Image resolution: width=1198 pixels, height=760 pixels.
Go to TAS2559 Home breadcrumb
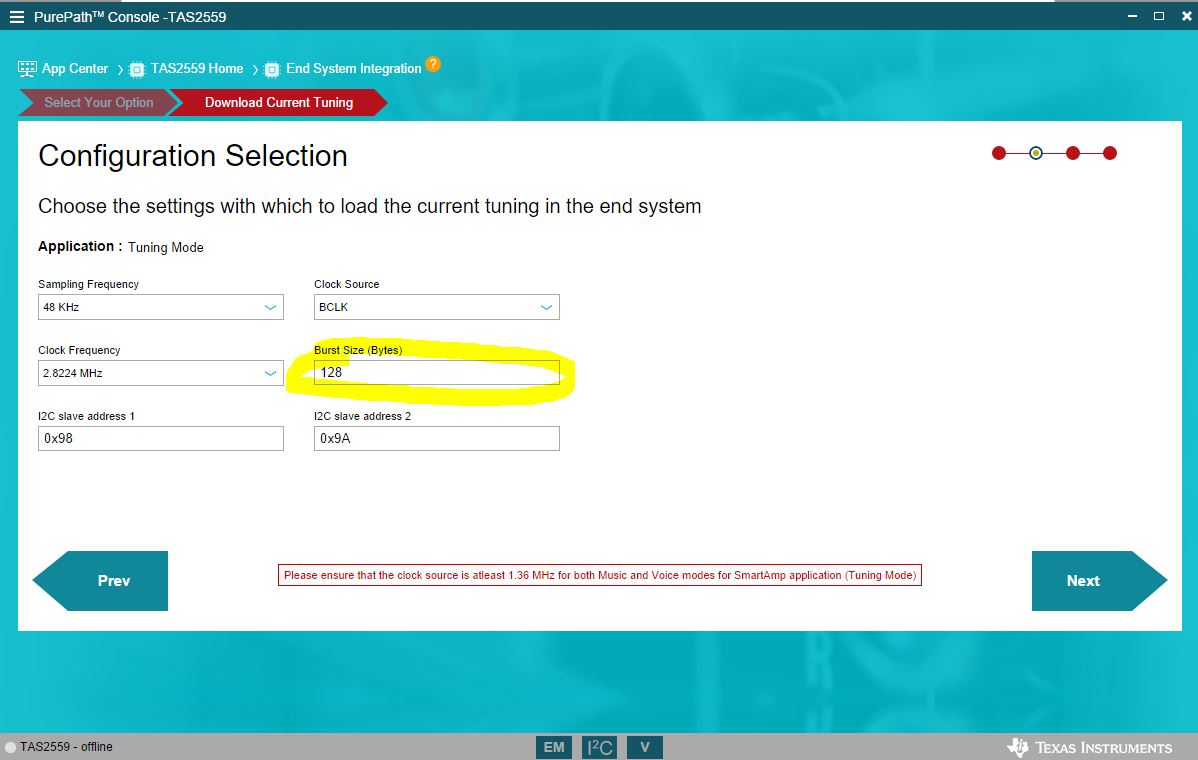[197, 69]
